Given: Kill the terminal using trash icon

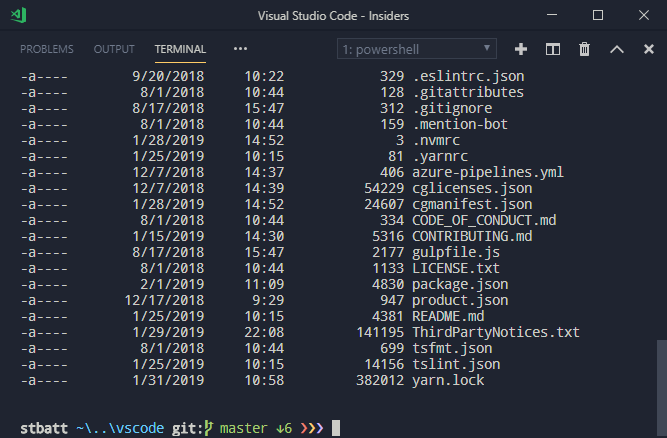Looking at the screenshot, I should click(585, 49).
